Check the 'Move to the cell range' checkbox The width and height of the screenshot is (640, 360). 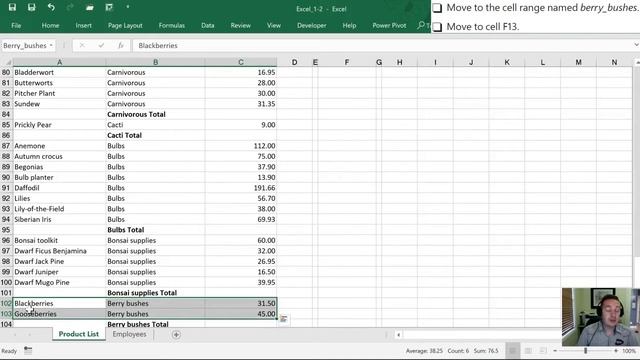click(x=437, y=8)
